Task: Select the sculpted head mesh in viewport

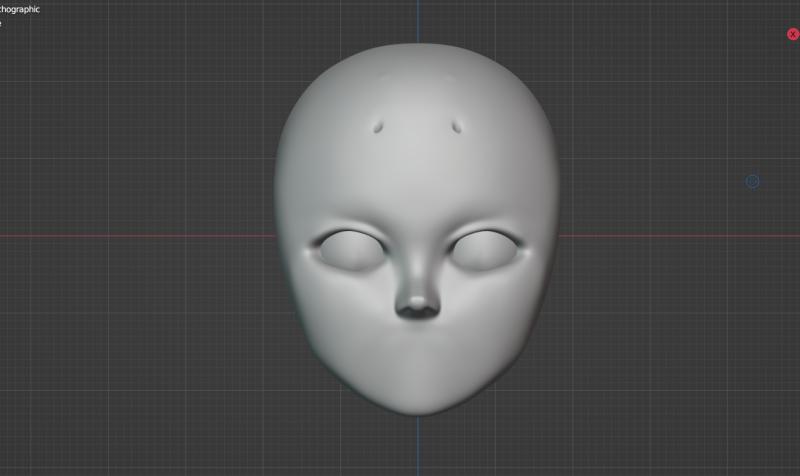Action: [417, 229]
